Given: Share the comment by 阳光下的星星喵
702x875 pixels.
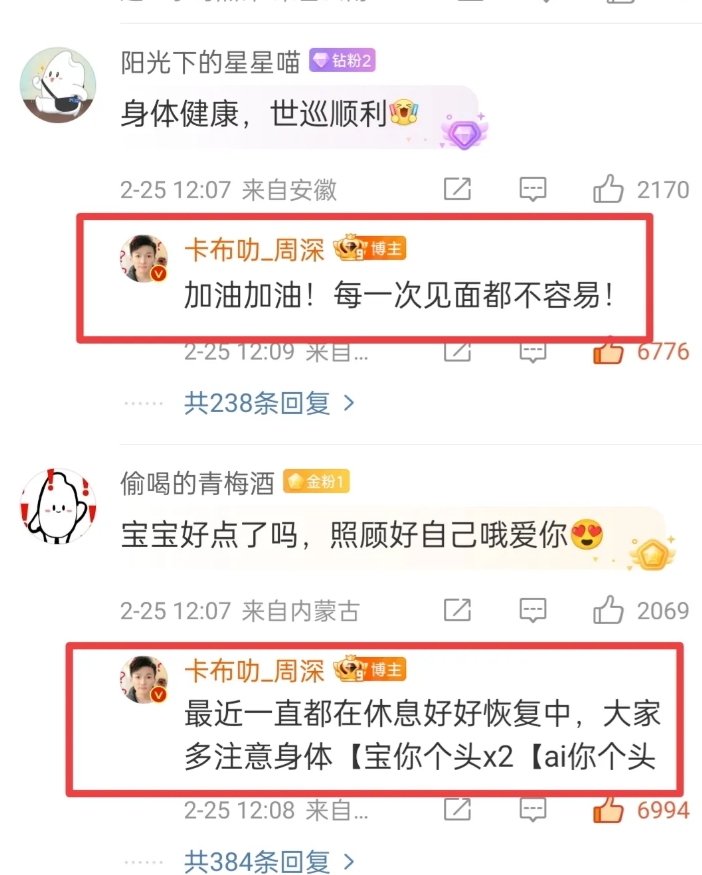Looking at the screenshot, I should tap(457, 189).
